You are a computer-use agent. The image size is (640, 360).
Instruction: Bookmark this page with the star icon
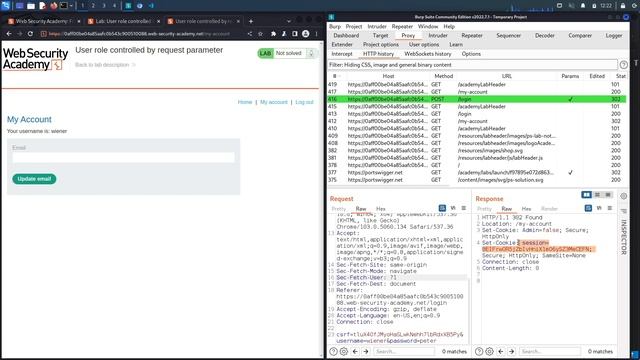(260, 34)
